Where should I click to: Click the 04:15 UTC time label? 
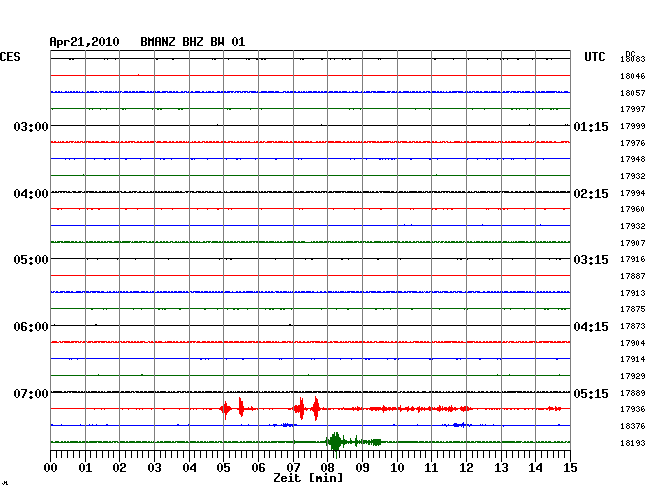pyautogui.click(x=591, y=327)
